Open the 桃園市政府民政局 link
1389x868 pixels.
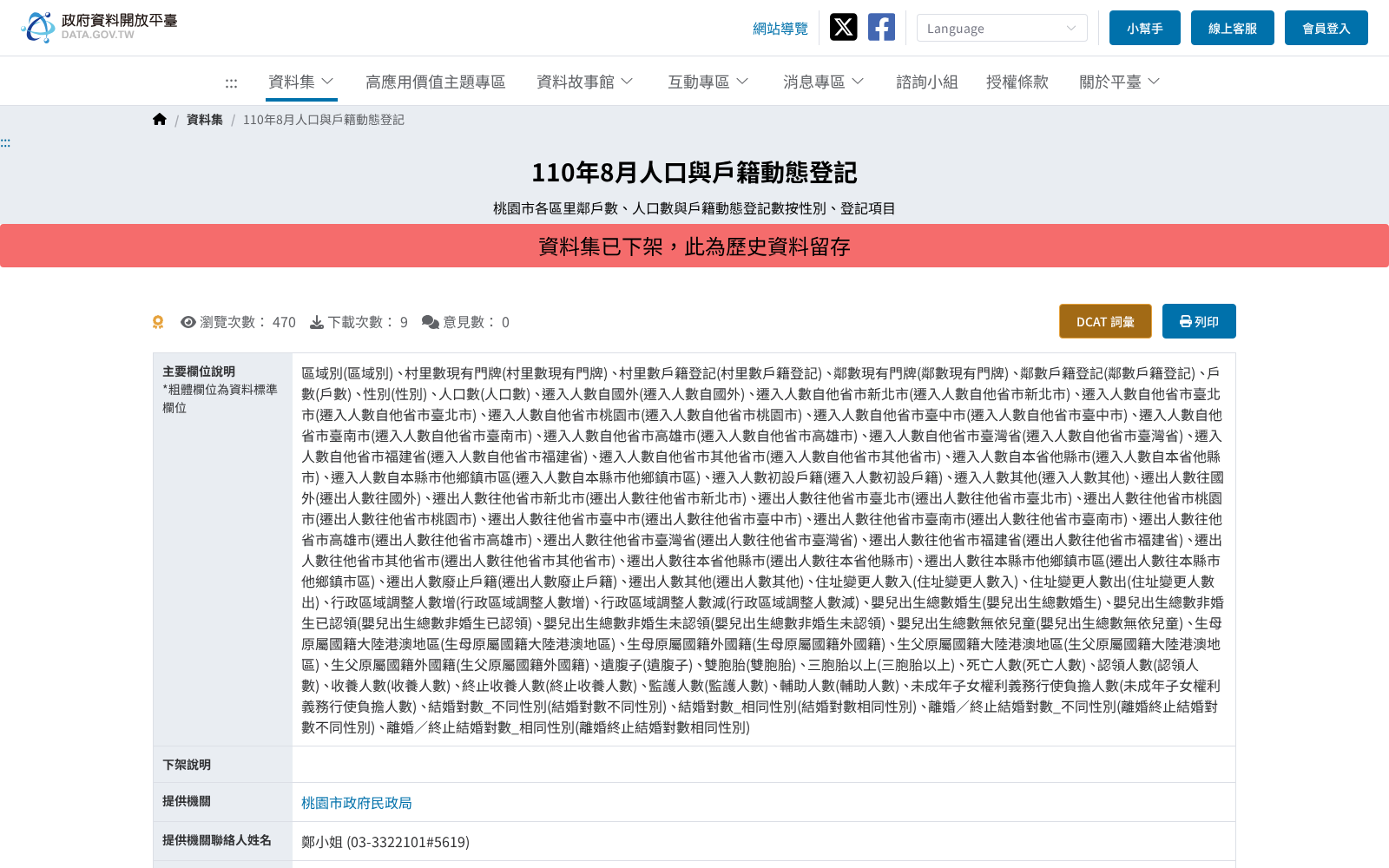click(357, 803)
